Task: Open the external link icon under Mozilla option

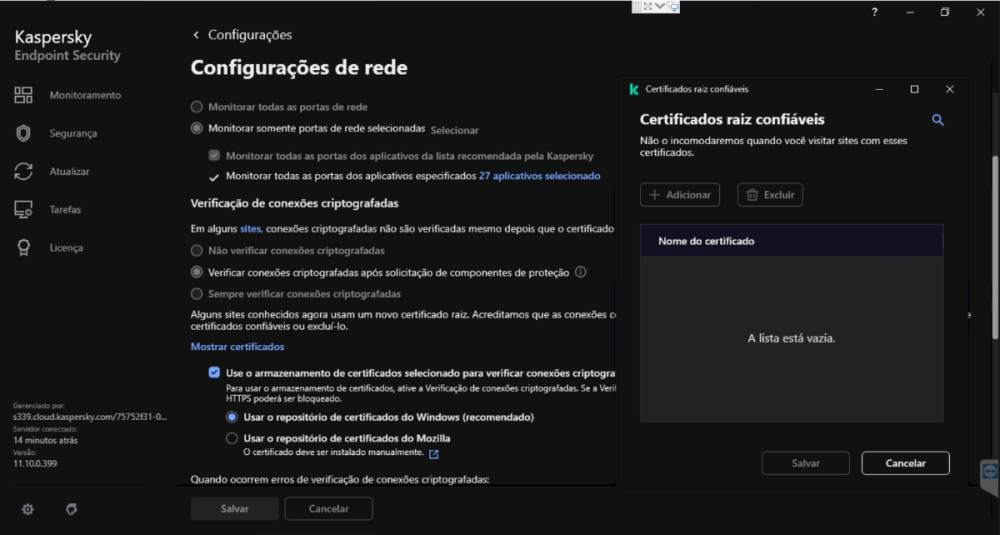Action: coord(434,454)
